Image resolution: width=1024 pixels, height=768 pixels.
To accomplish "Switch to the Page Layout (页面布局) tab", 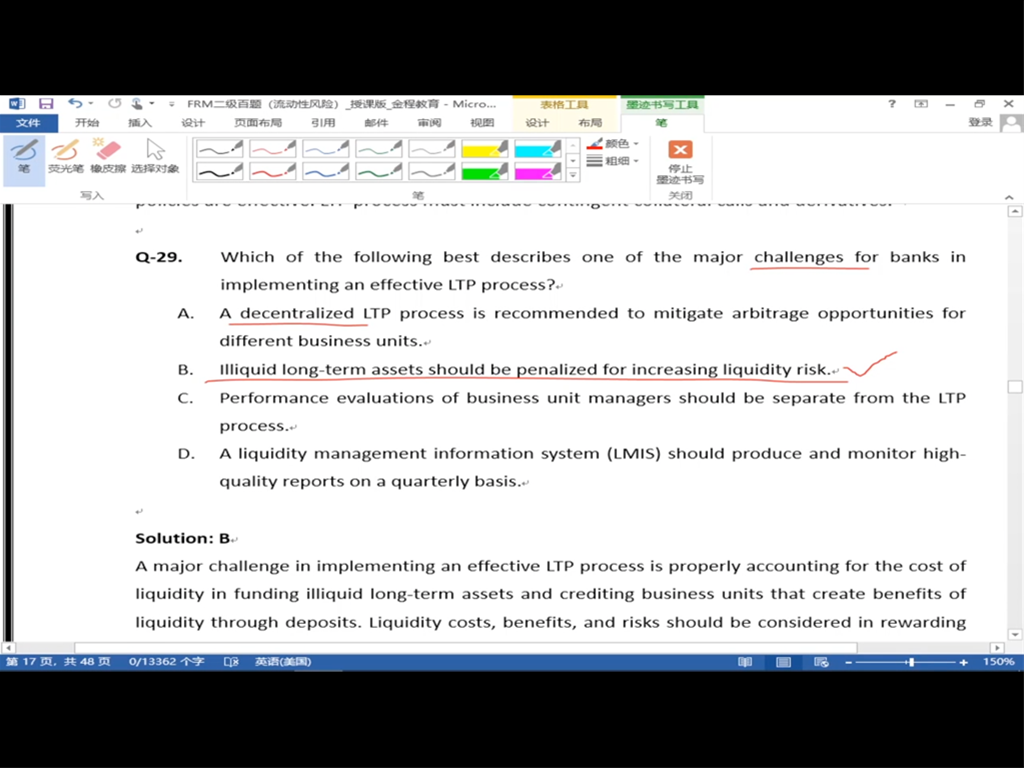I will 258,123.
